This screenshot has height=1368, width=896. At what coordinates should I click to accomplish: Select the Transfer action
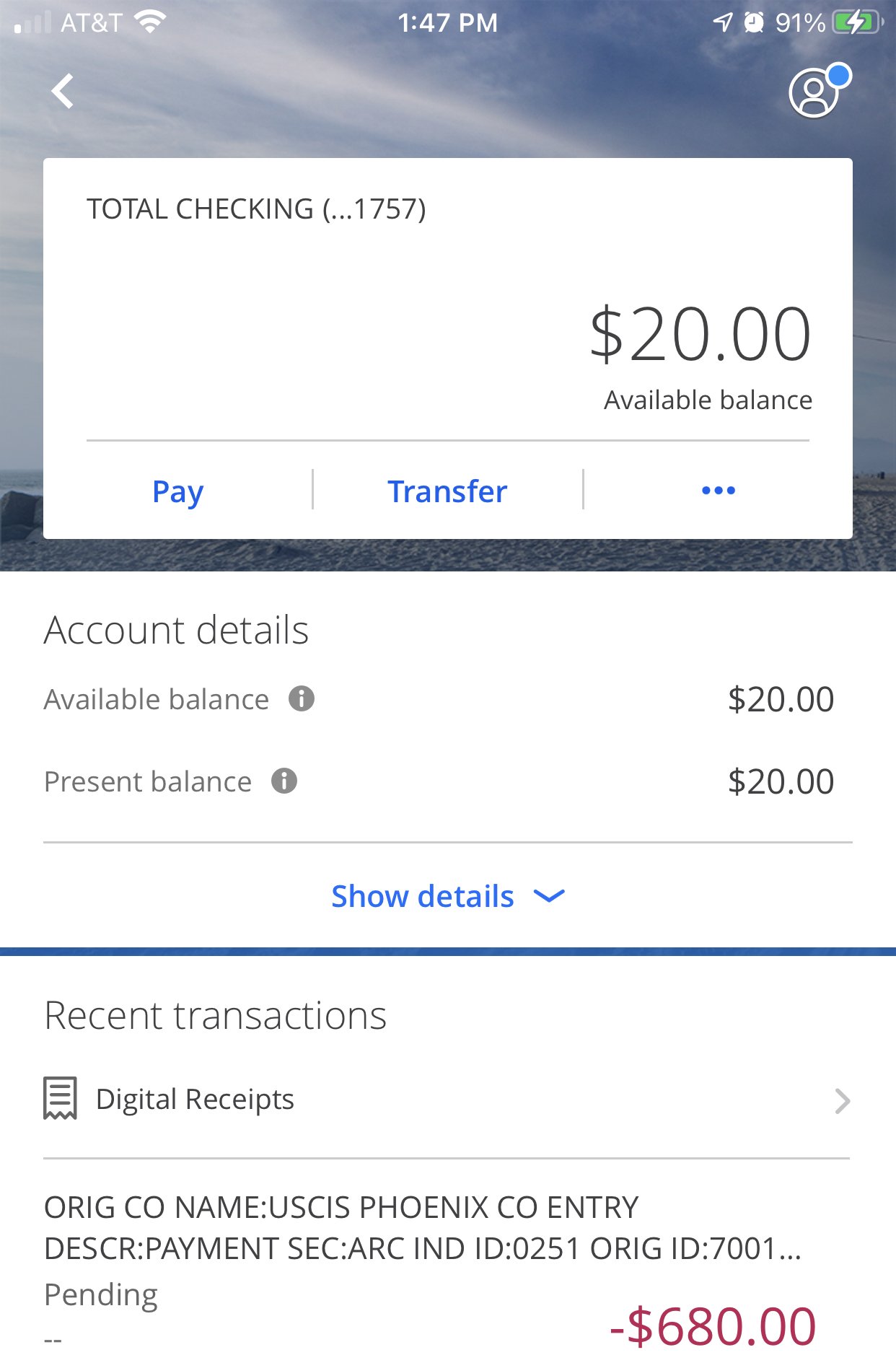pos(447,491)
